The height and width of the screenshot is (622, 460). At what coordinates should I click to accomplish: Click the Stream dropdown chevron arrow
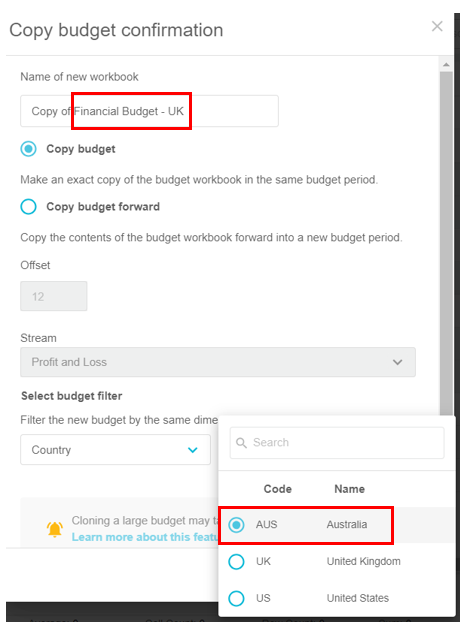tap(397, 362)
